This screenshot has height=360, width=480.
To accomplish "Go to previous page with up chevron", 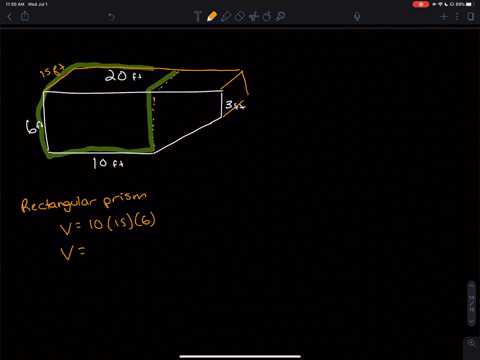I will (x=471, y=286).
